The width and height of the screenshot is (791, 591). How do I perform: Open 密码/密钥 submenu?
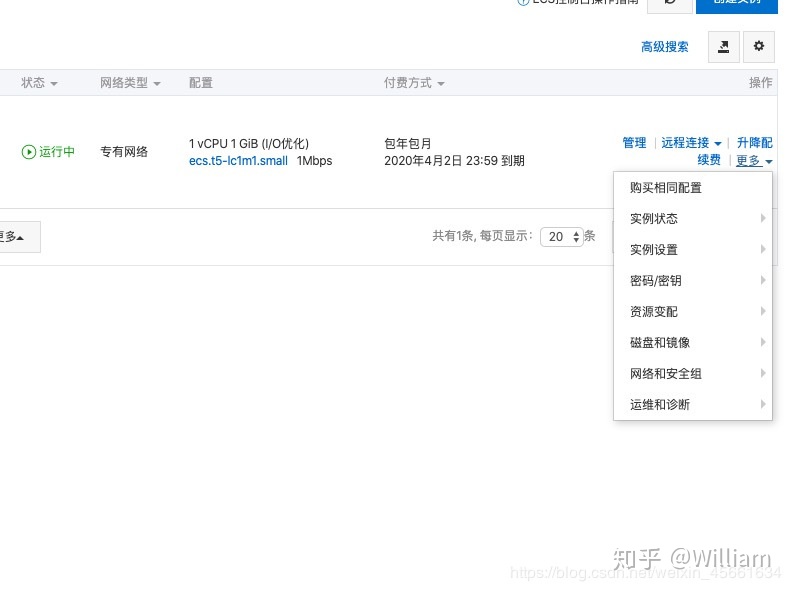pyautogui.click(x=693, y=281)
